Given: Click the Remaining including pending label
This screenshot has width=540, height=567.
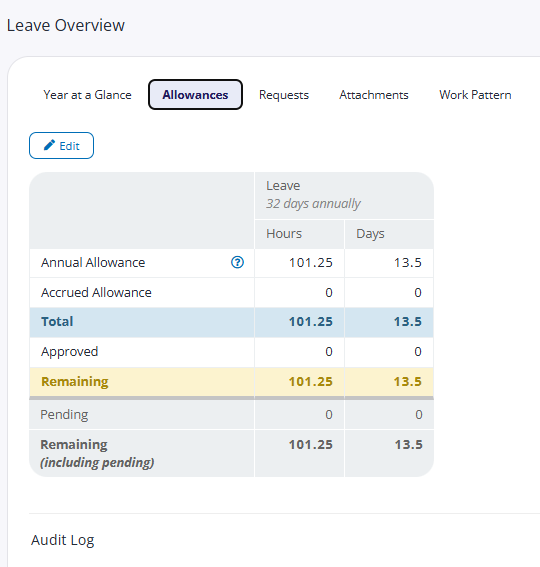Looking at the screenshot, I should coord(97,453).
